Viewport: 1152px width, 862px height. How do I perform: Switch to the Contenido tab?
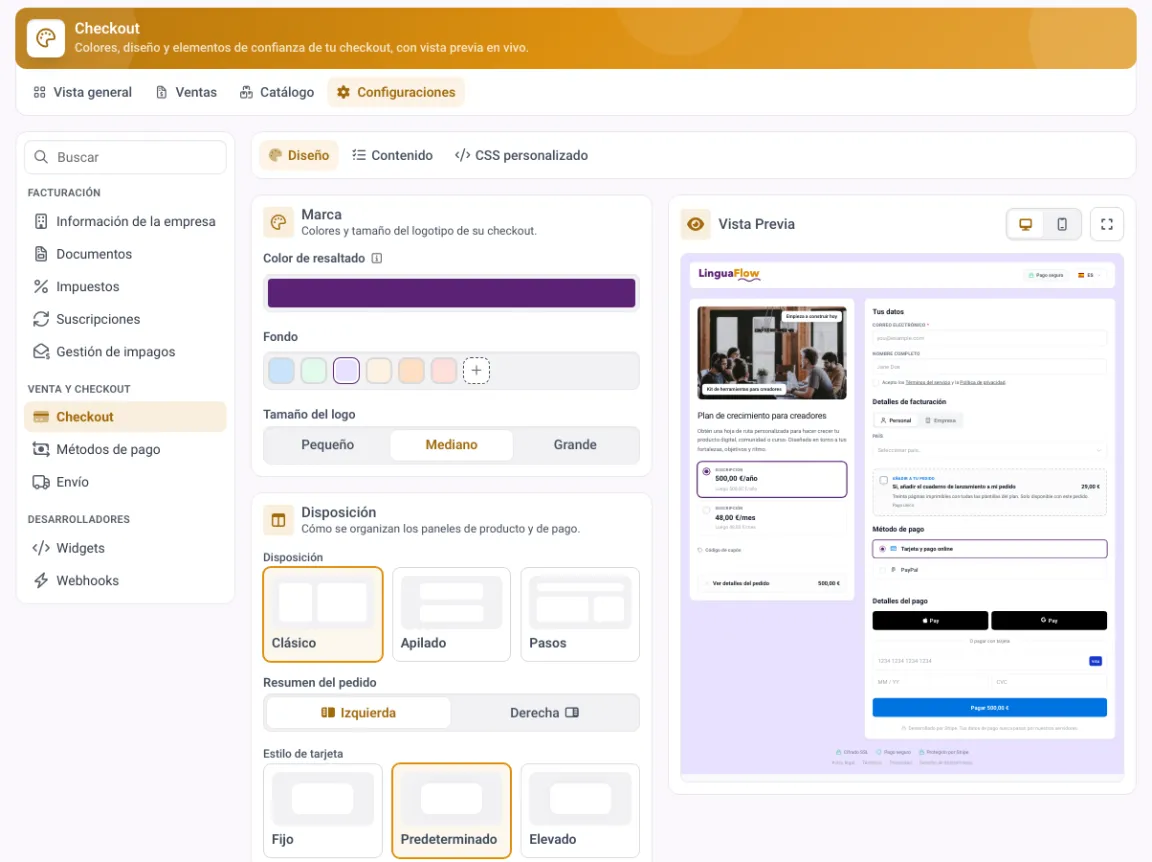pyautogui.click(x=392, y=155)
